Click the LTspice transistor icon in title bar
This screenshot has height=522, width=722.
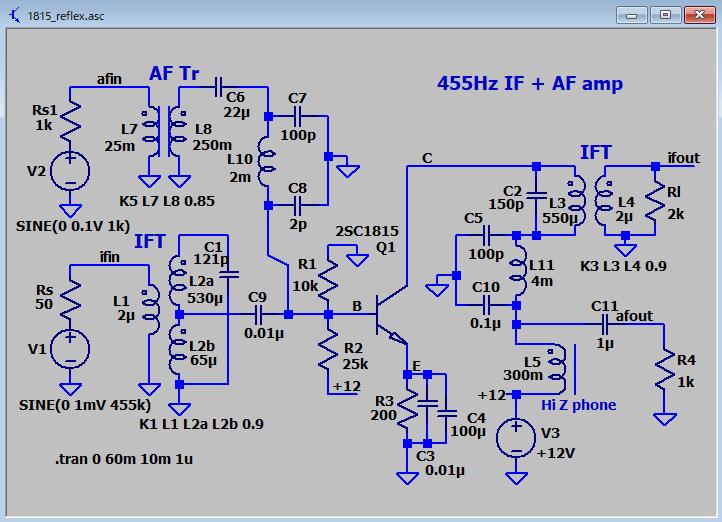tap(15, 15)
